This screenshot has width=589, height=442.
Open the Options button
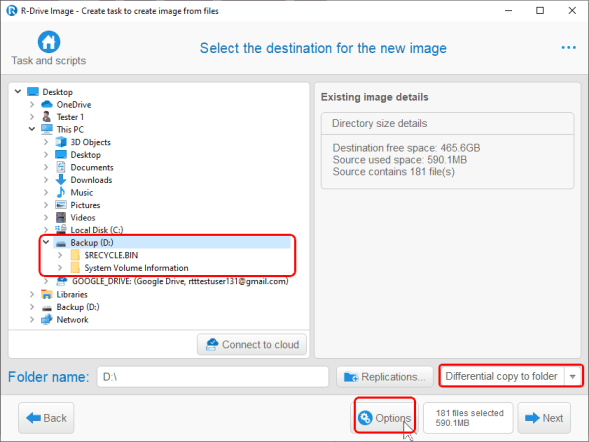pyautogui.click(x=385, y=418)
